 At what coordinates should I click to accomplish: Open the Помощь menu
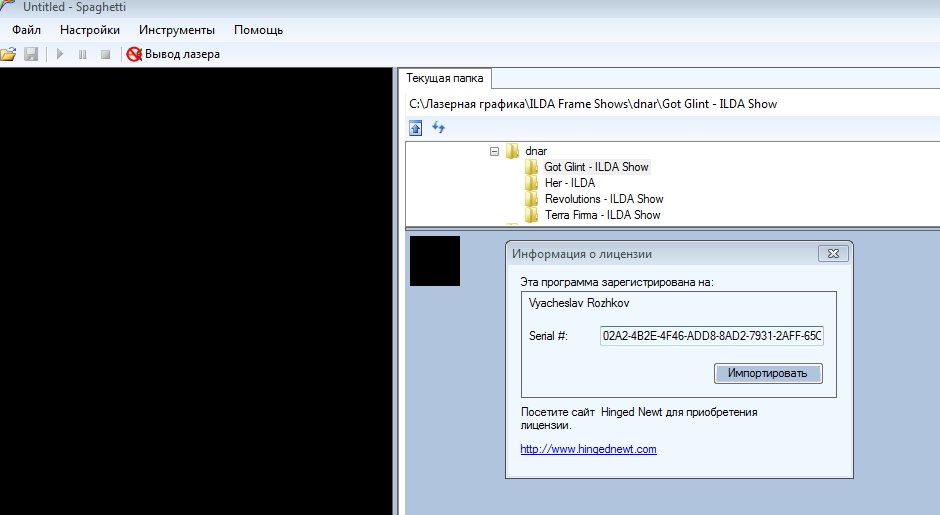[x=258, y=30]
